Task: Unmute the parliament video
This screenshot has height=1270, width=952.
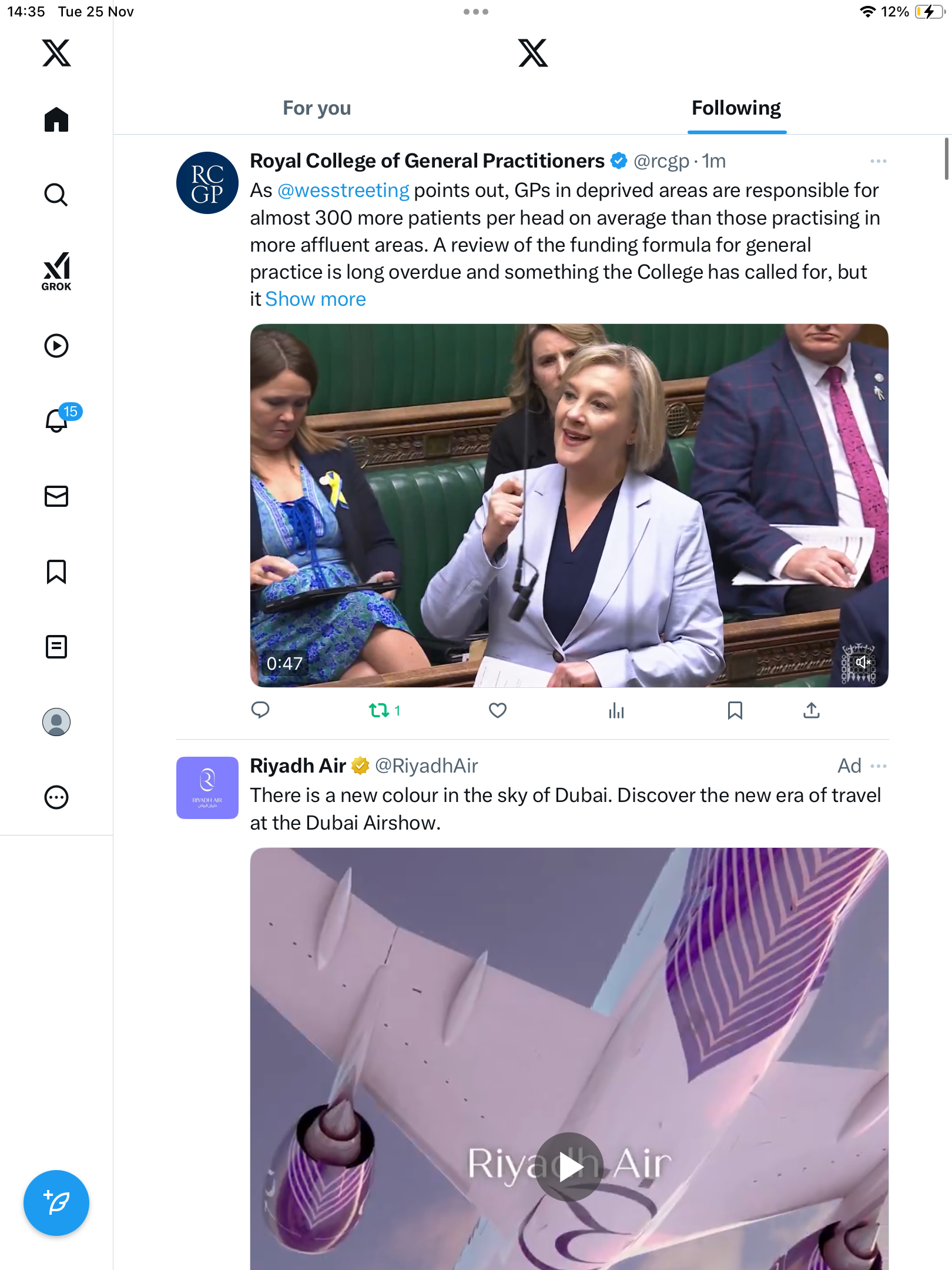Action: (x=862, y=662)
